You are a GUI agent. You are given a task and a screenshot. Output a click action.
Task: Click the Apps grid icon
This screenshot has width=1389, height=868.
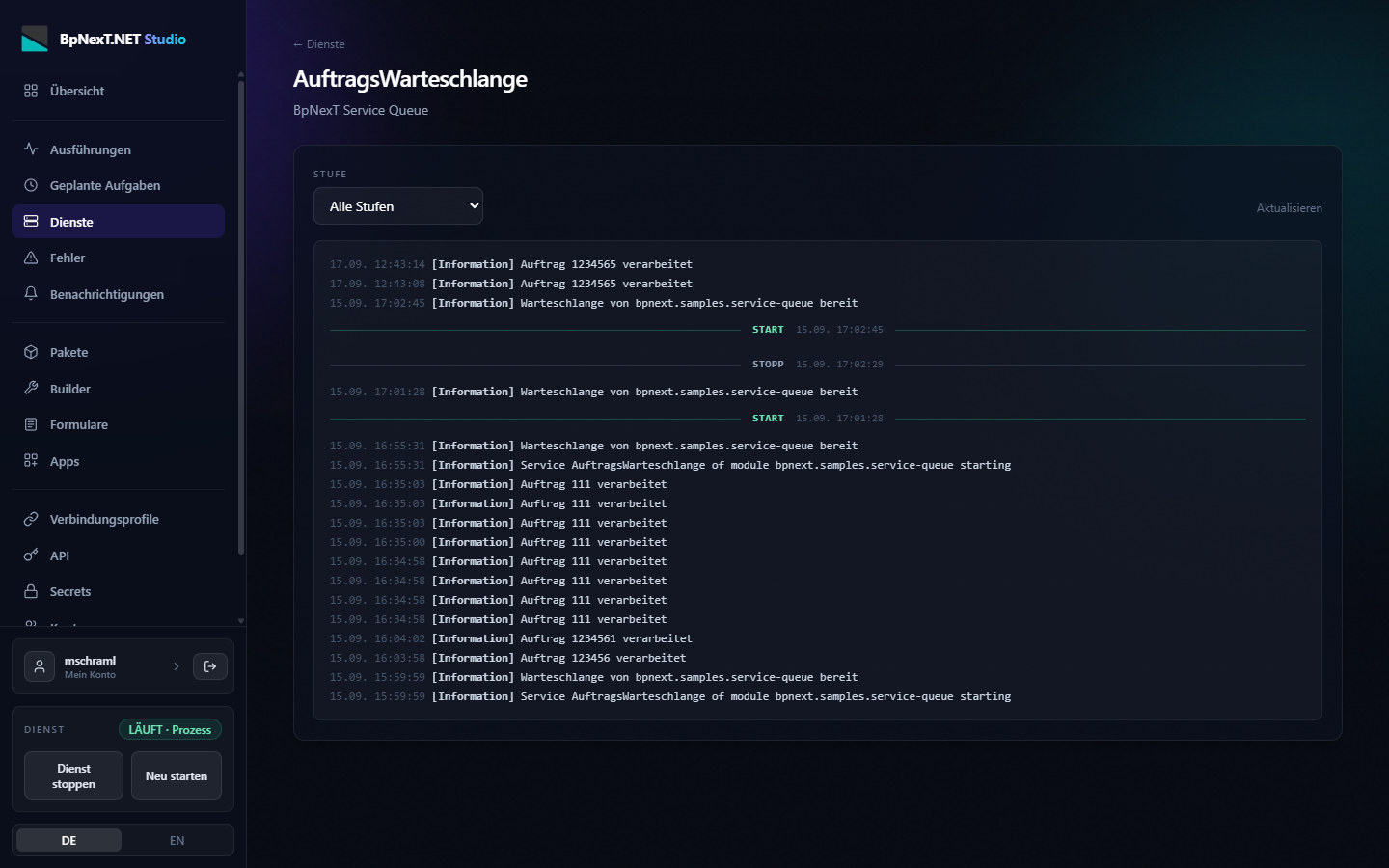31,461
